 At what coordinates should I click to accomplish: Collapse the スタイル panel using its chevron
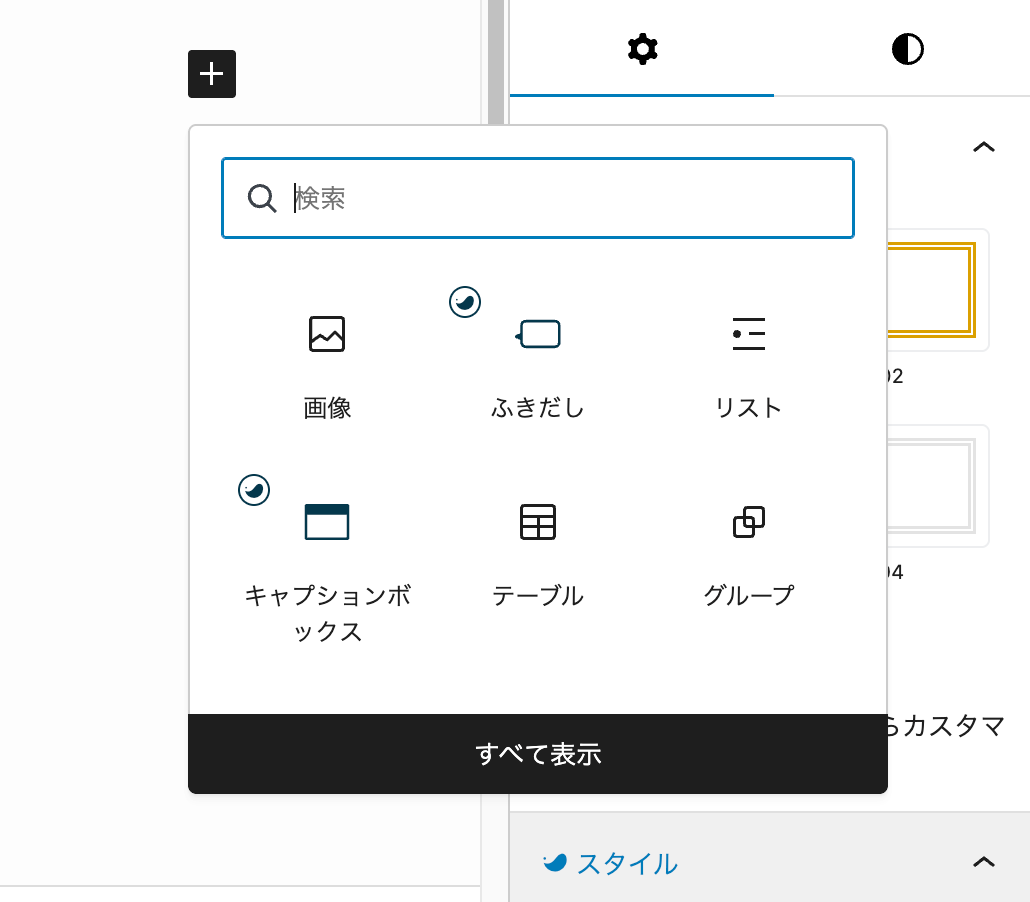point(984,861)
